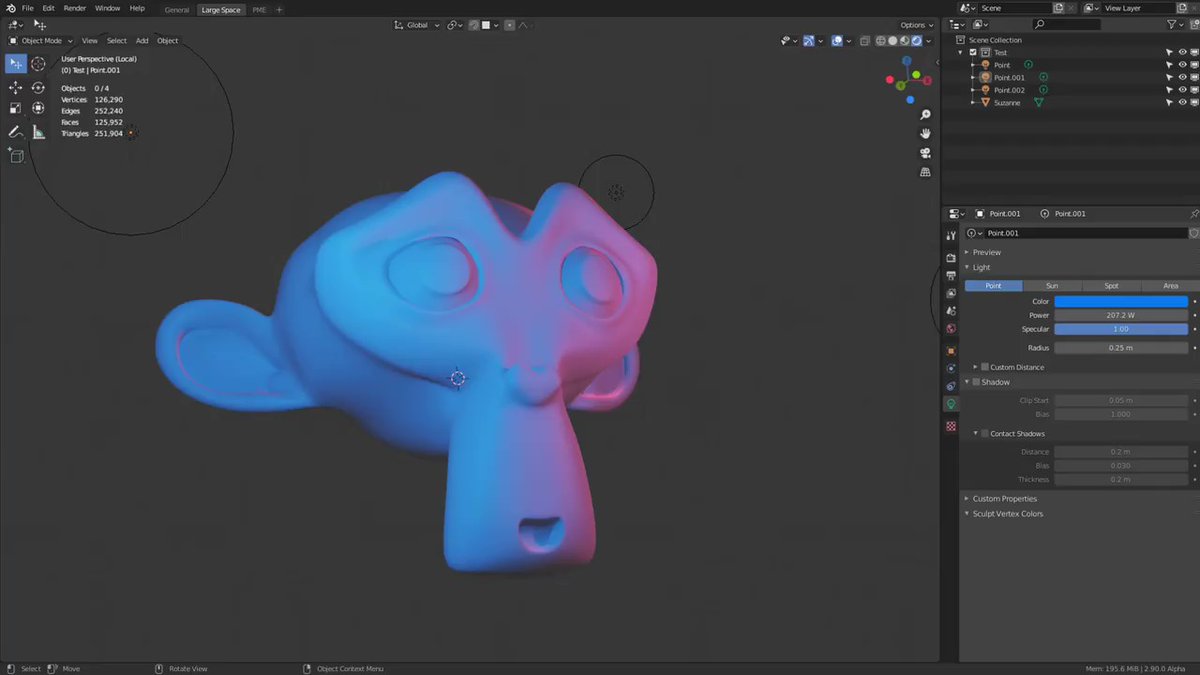1200x675 pixels.
Task: Open the viewport Add menu
Action: tap(142, 41)
